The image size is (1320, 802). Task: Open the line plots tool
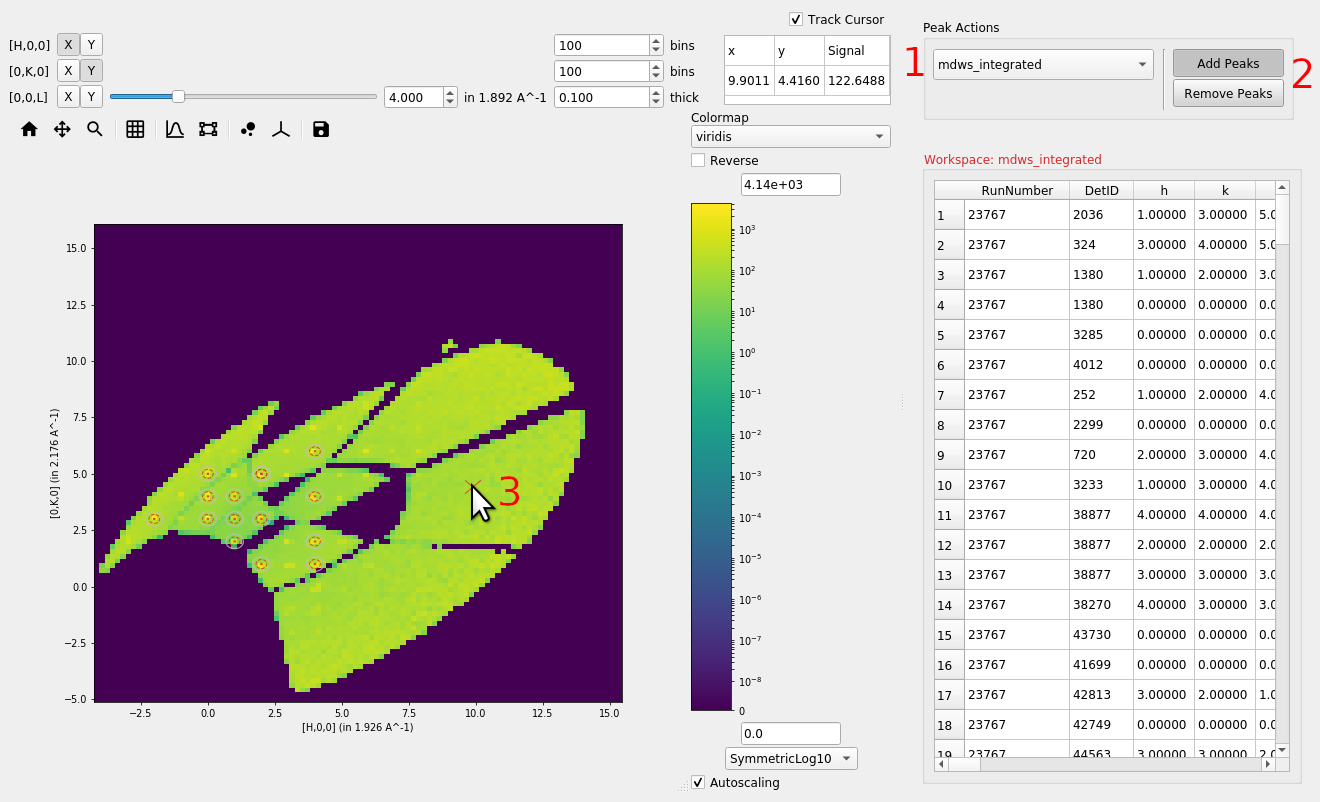click(x=174, y=129)
